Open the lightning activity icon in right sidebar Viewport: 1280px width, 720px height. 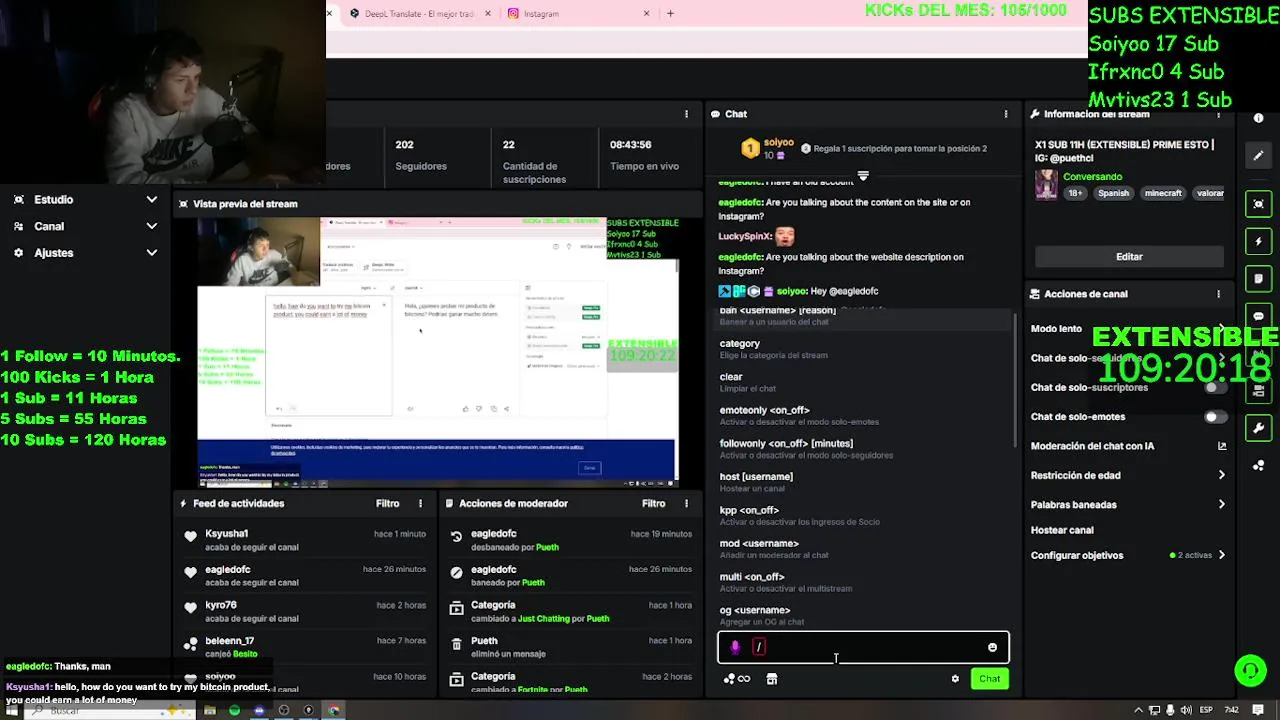[x=1258, y=241]
